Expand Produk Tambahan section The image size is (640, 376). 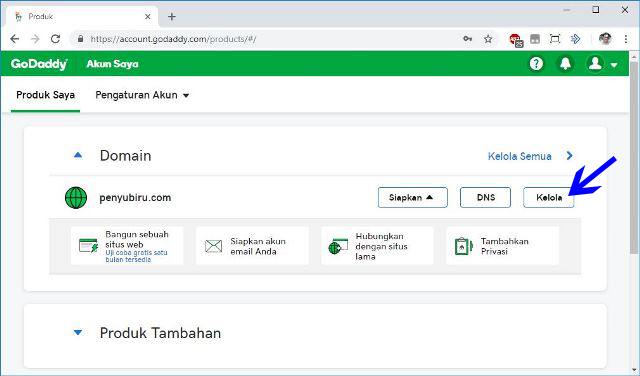click(x=78, y=333)
